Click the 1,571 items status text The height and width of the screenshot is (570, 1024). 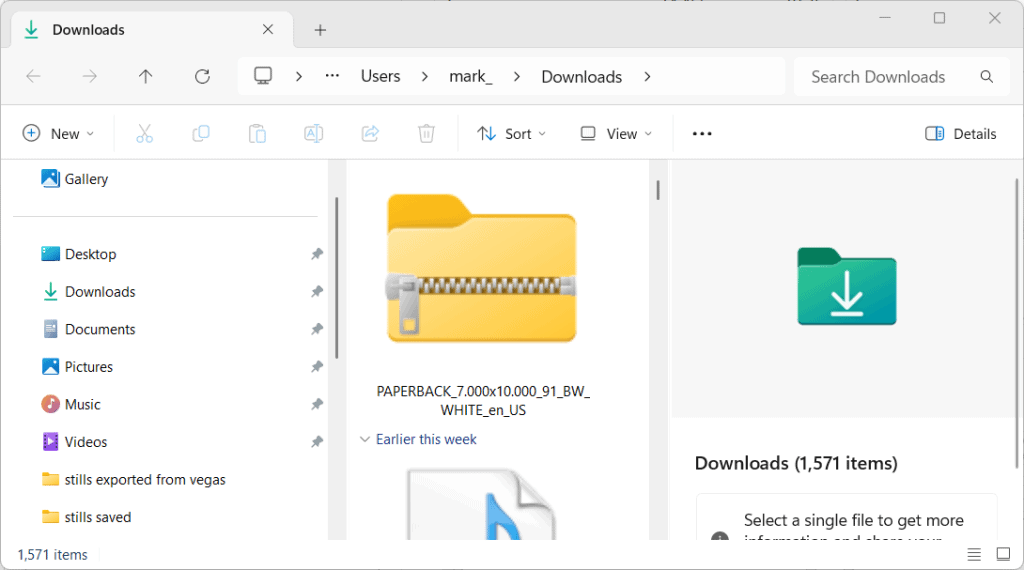click(x=52, y=555)
